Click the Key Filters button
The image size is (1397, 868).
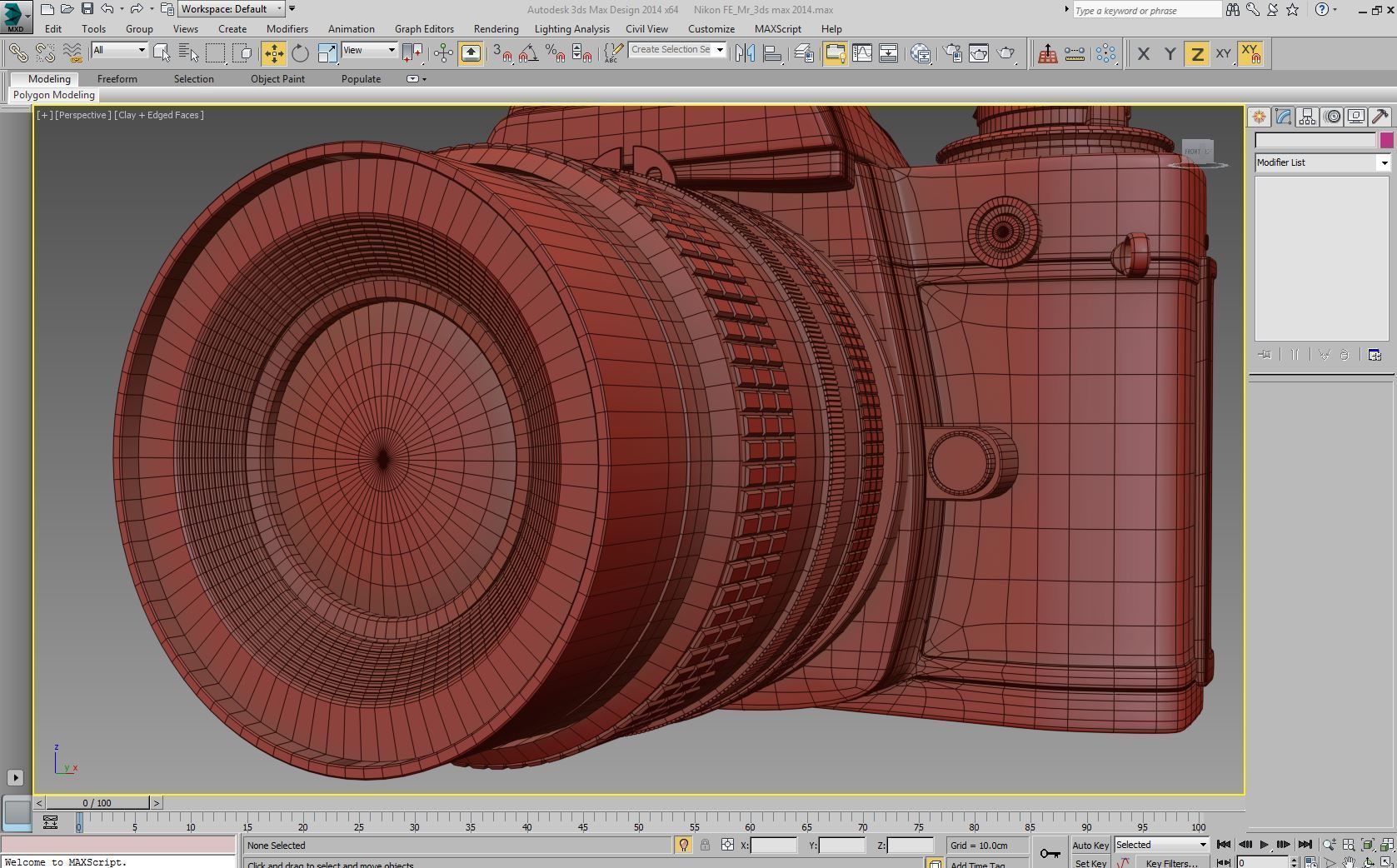point(1170,863)
